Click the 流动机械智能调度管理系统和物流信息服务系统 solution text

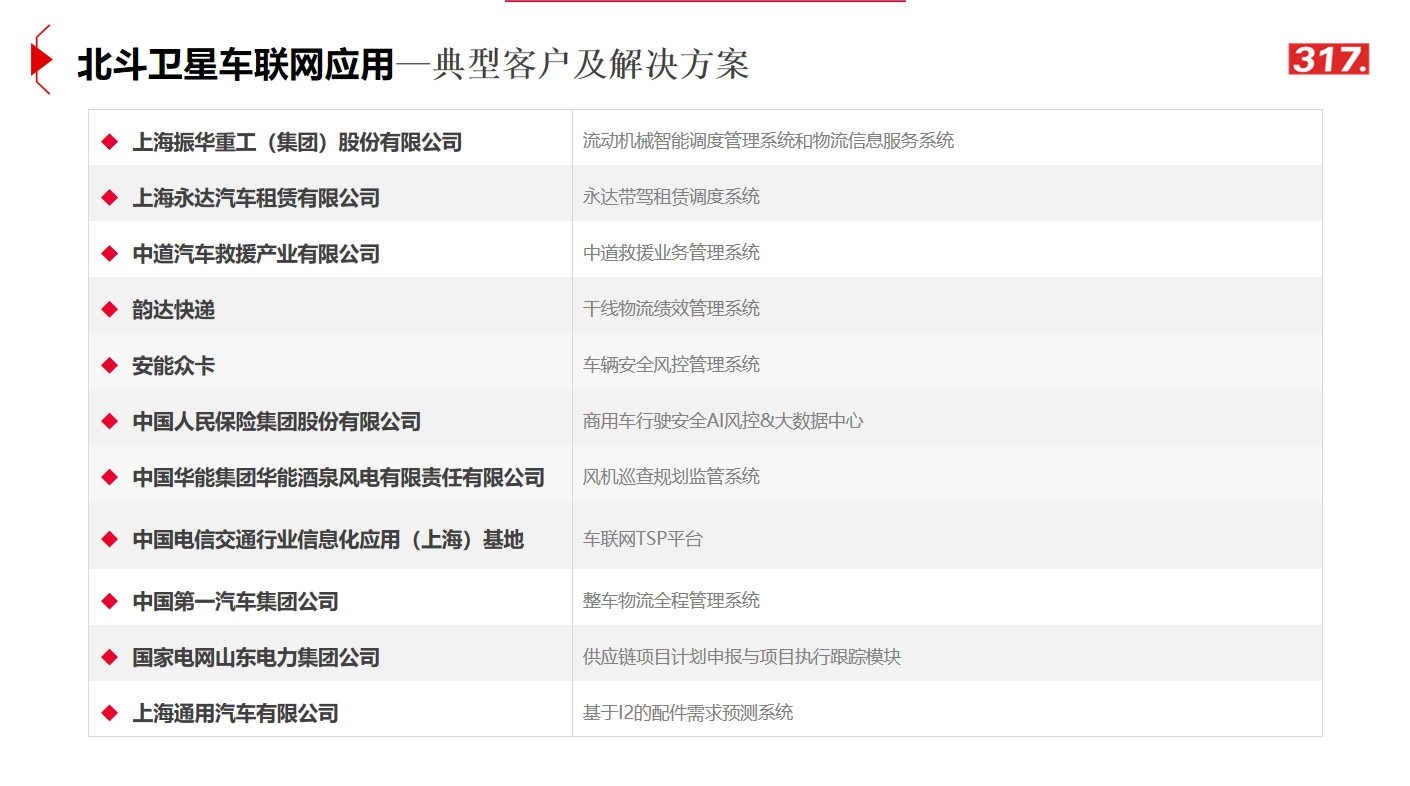tap(768, 141)
